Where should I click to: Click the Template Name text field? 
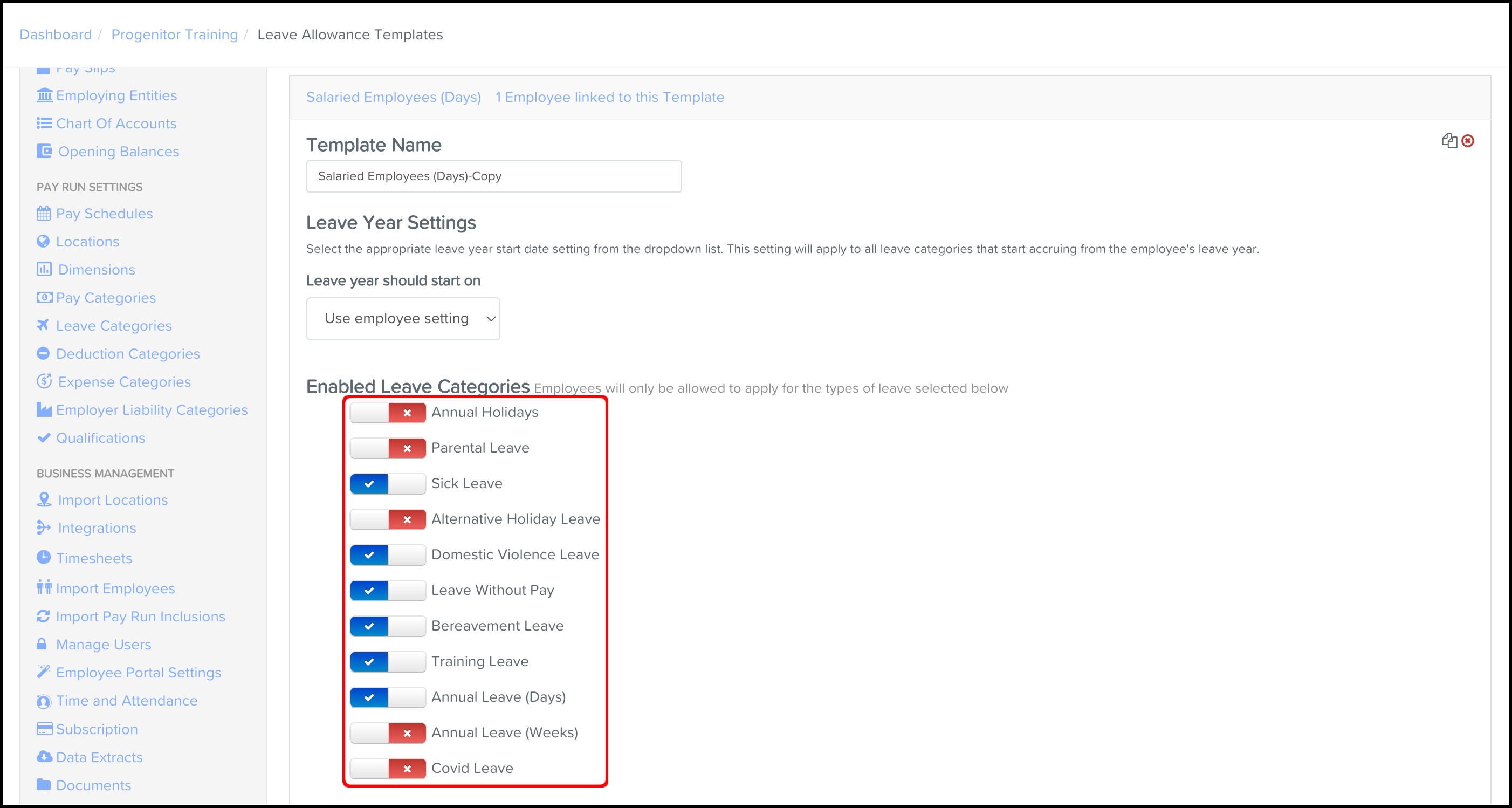(493, 176)
